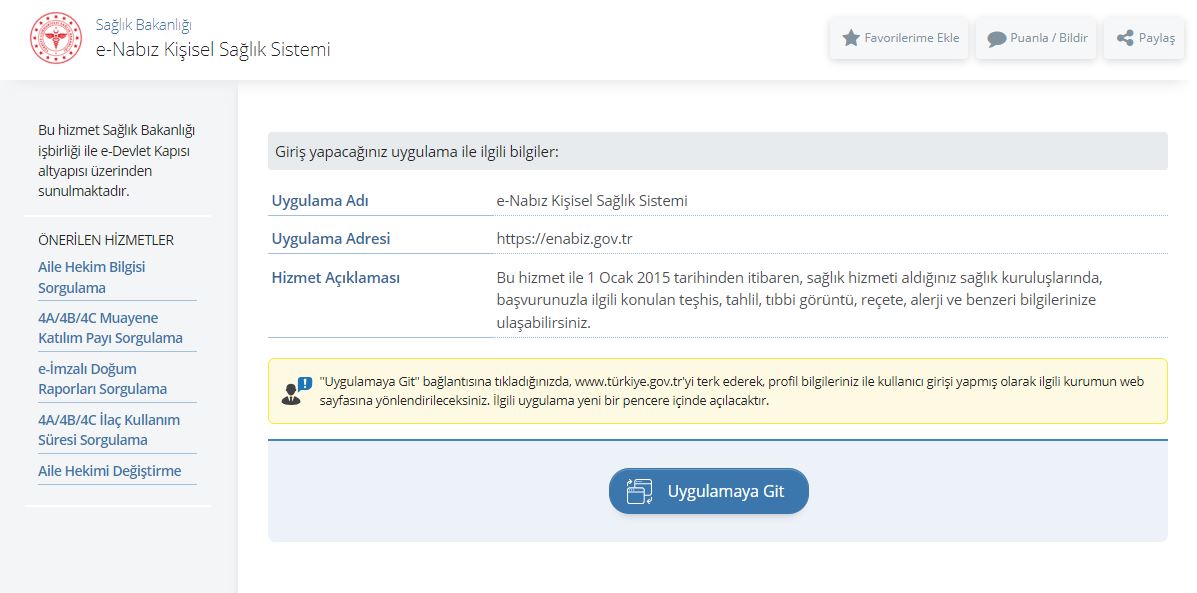The image size is (1197, 593).
Task: Click the Uygulama Adı row label
Action: pos(320,201)
